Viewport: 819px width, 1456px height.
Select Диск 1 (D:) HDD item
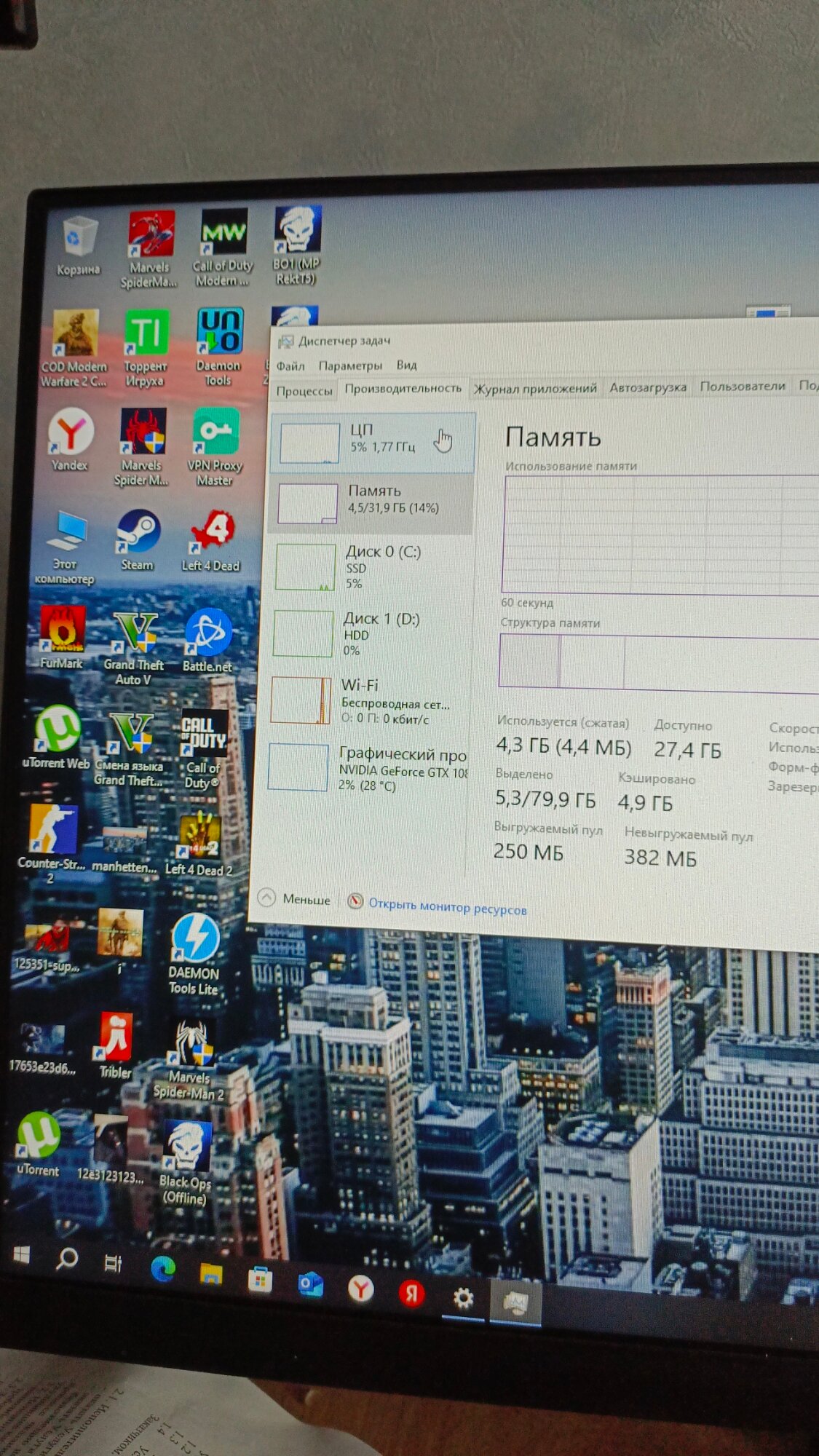point(368,634)
